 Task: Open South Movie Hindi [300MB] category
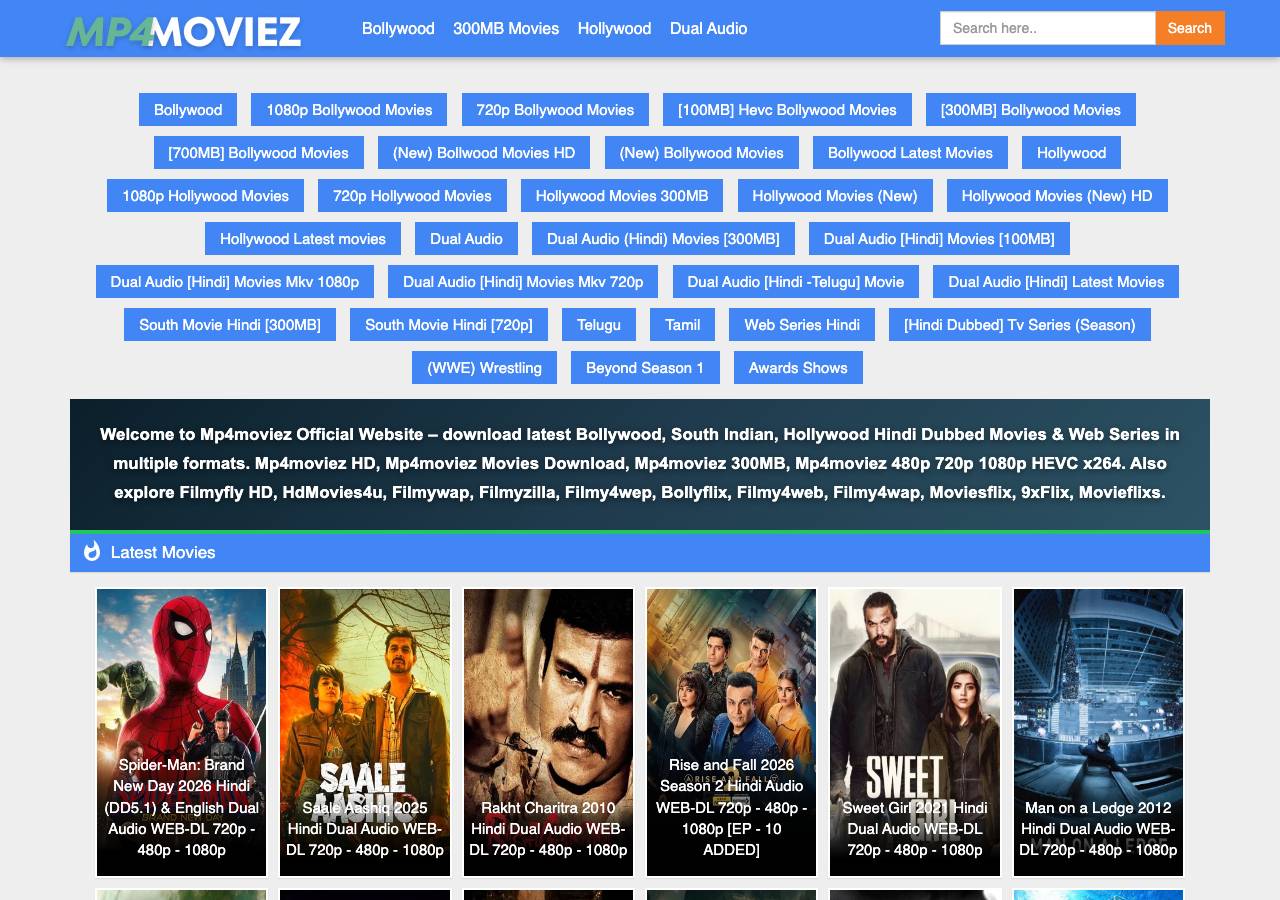point(230,325)
